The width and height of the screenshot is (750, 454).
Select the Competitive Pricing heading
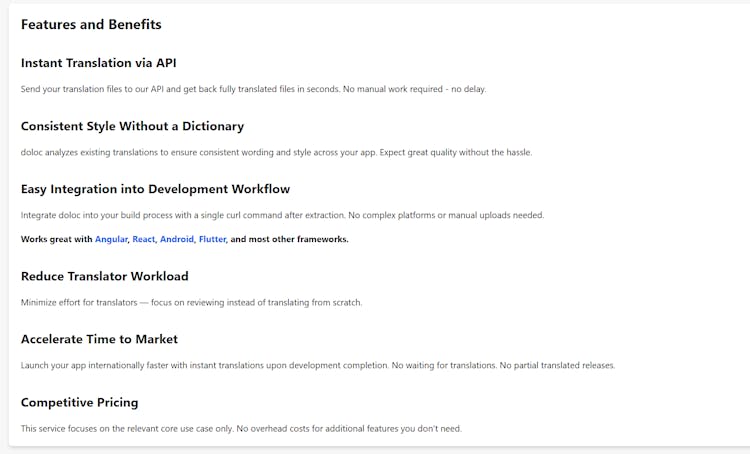point(79,403)
